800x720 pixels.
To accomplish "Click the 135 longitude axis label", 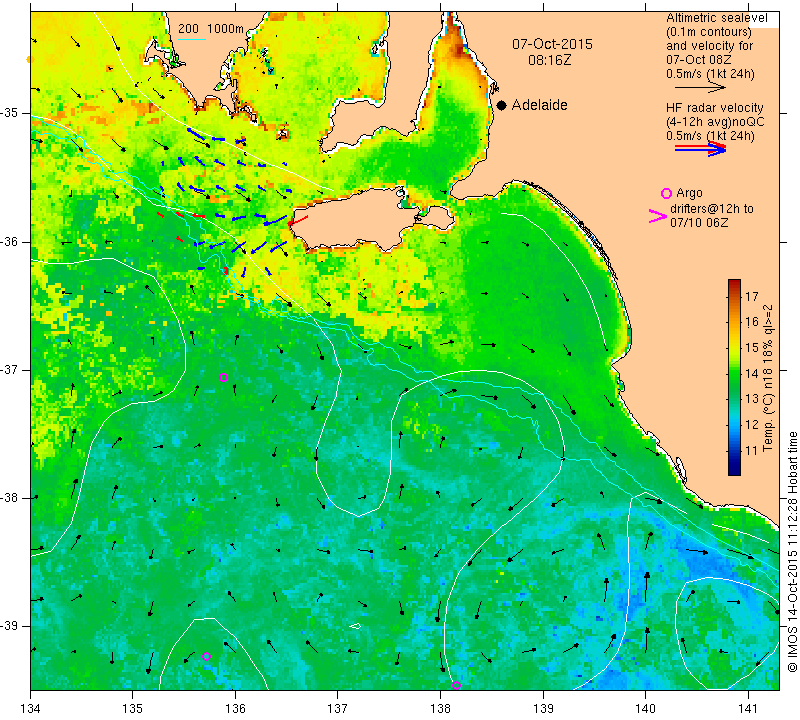I will click(x=133, y=709).
